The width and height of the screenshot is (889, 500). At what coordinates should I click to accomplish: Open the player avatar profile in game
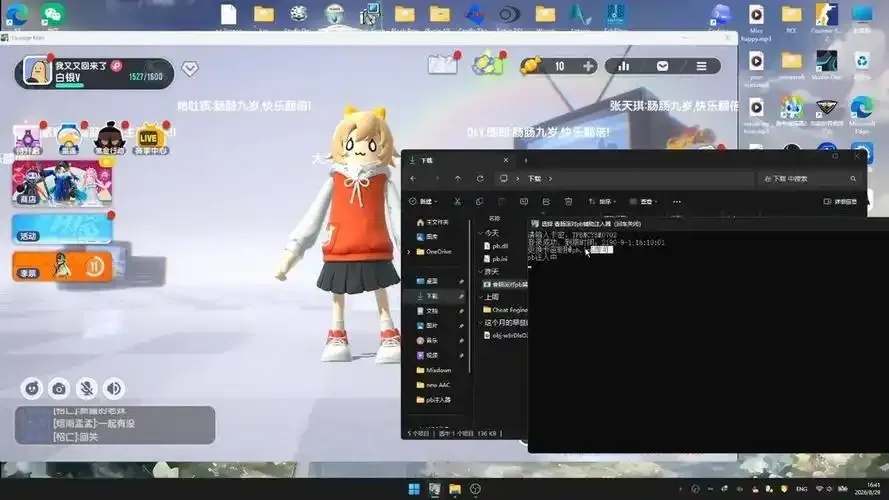pos(37,71)
